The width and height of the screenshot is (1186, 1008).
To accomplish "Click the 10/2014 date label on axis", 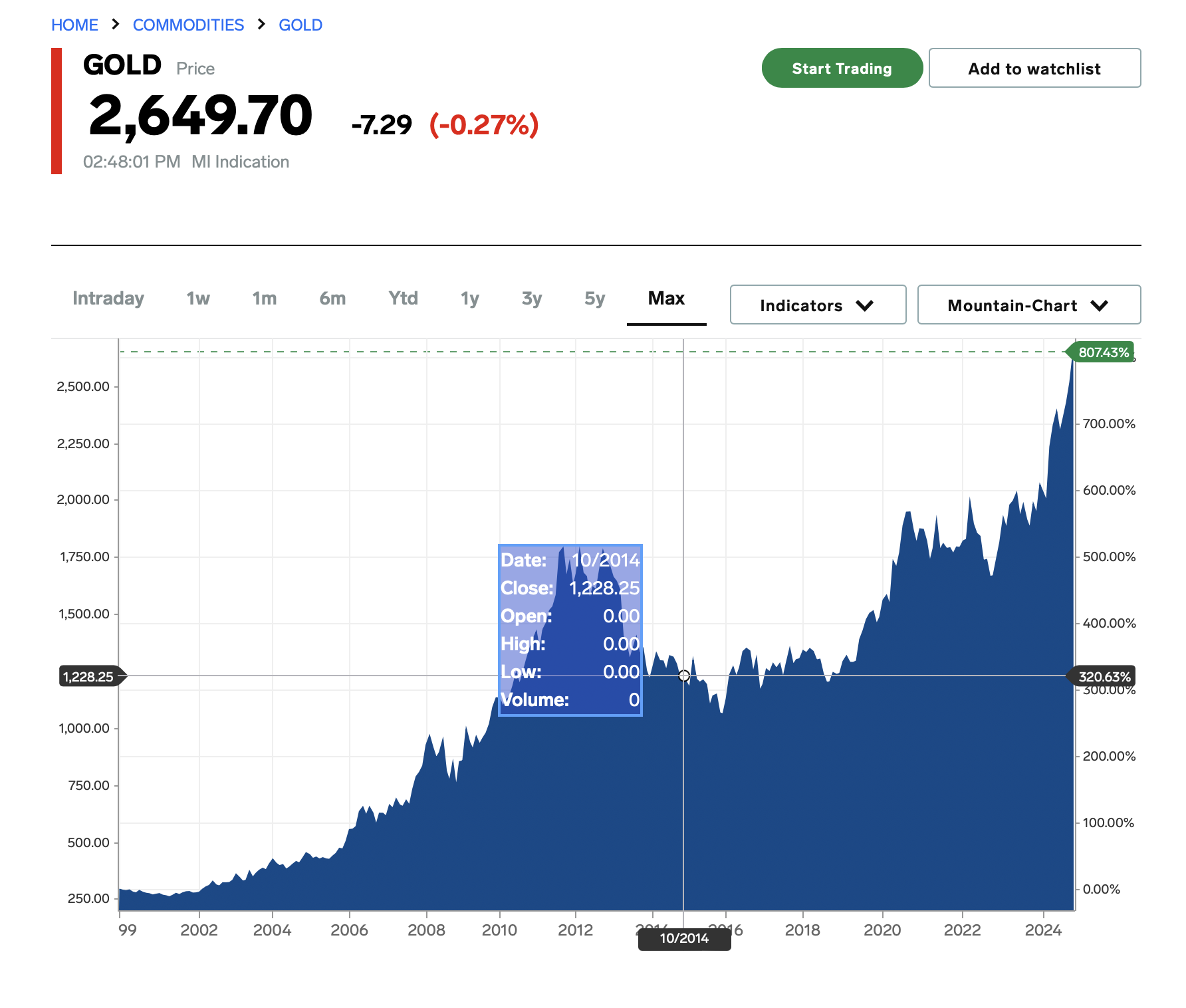I will click(684, 938).
